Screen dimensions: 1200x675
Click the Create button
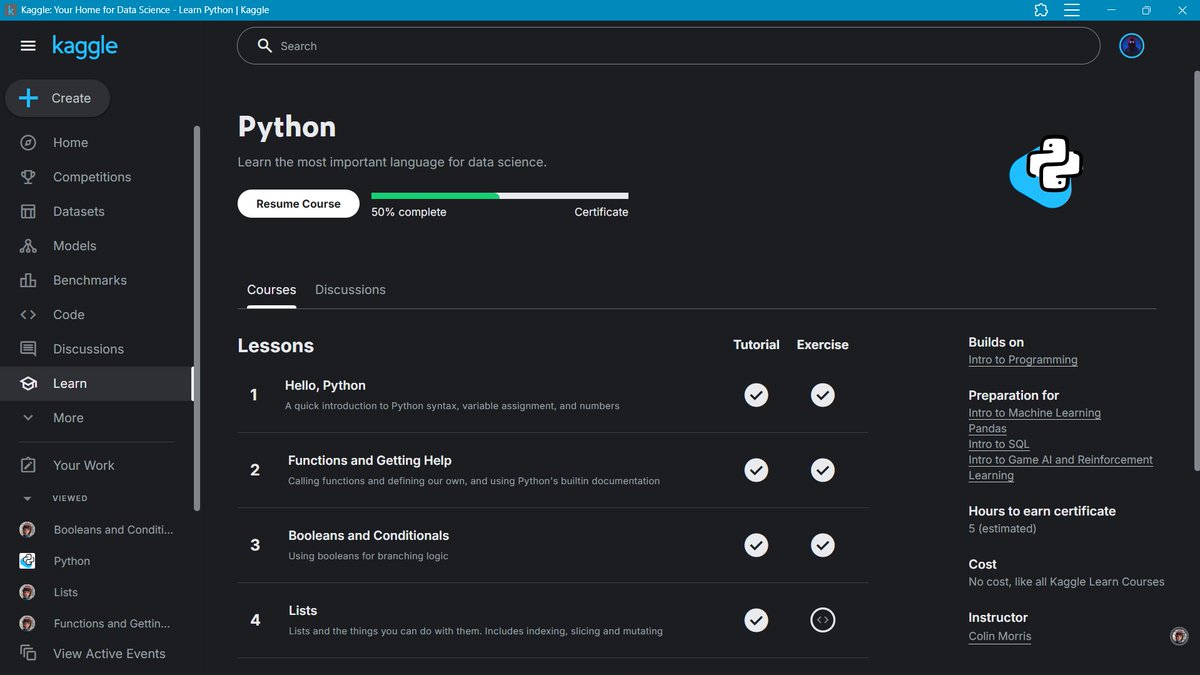(58, 98)
